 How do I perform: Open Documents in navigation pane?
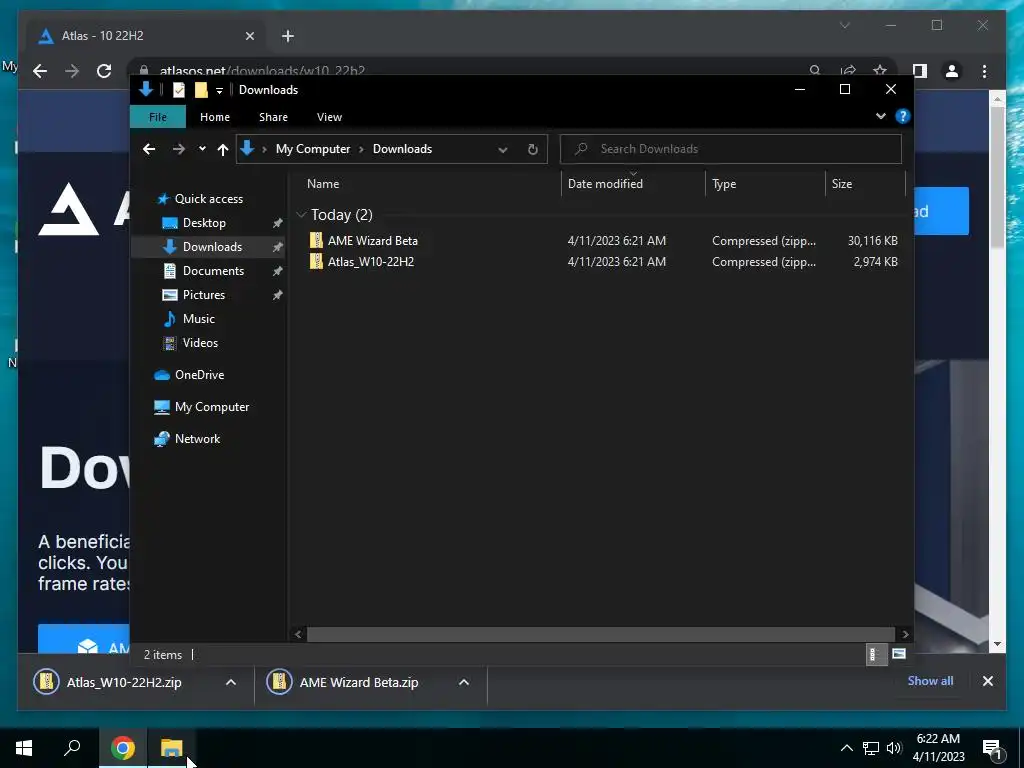(214, 270)
